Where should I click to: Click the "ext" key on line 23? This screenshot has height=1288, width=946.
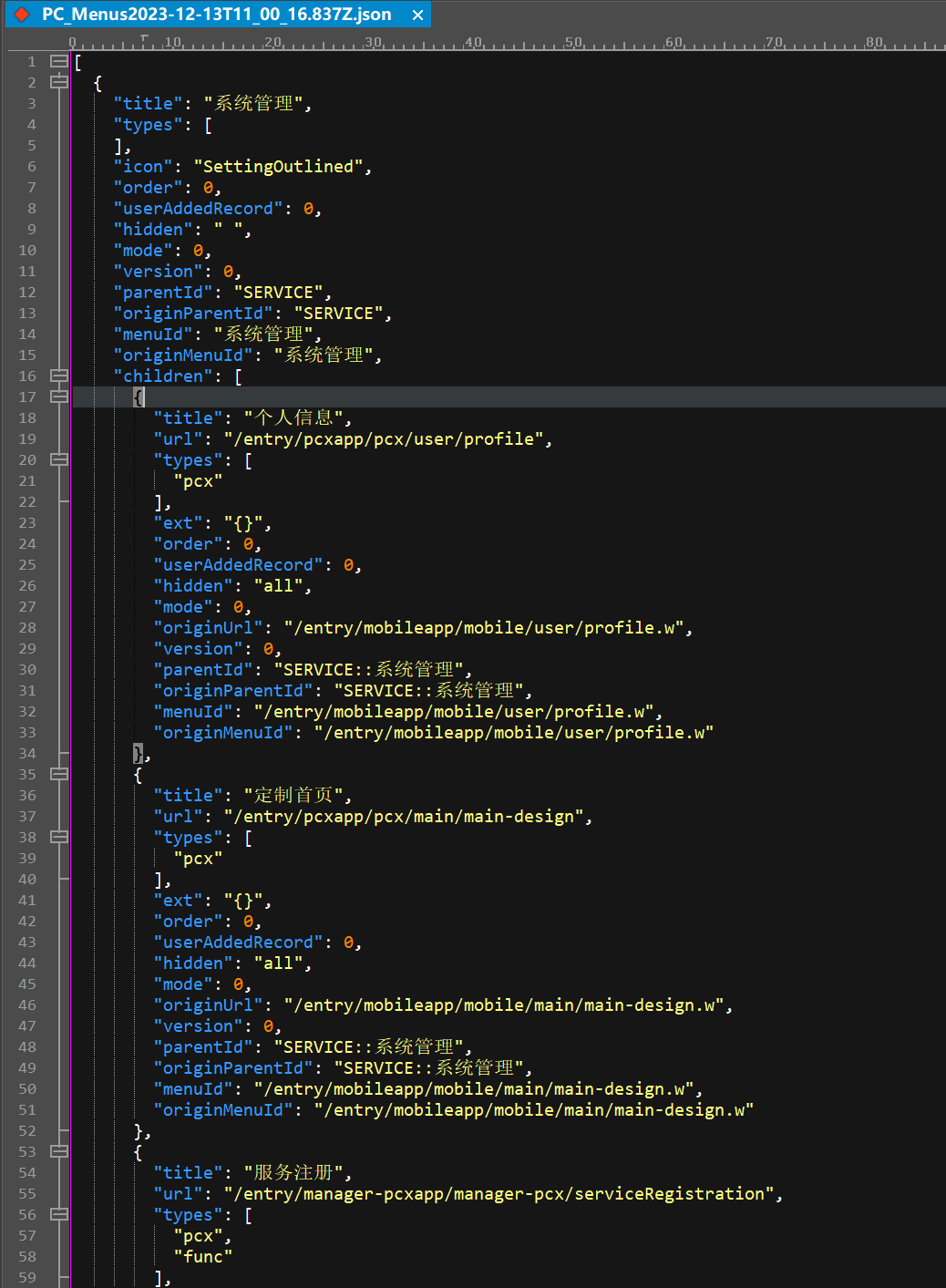pyautogui.click(x=178, y=522)
